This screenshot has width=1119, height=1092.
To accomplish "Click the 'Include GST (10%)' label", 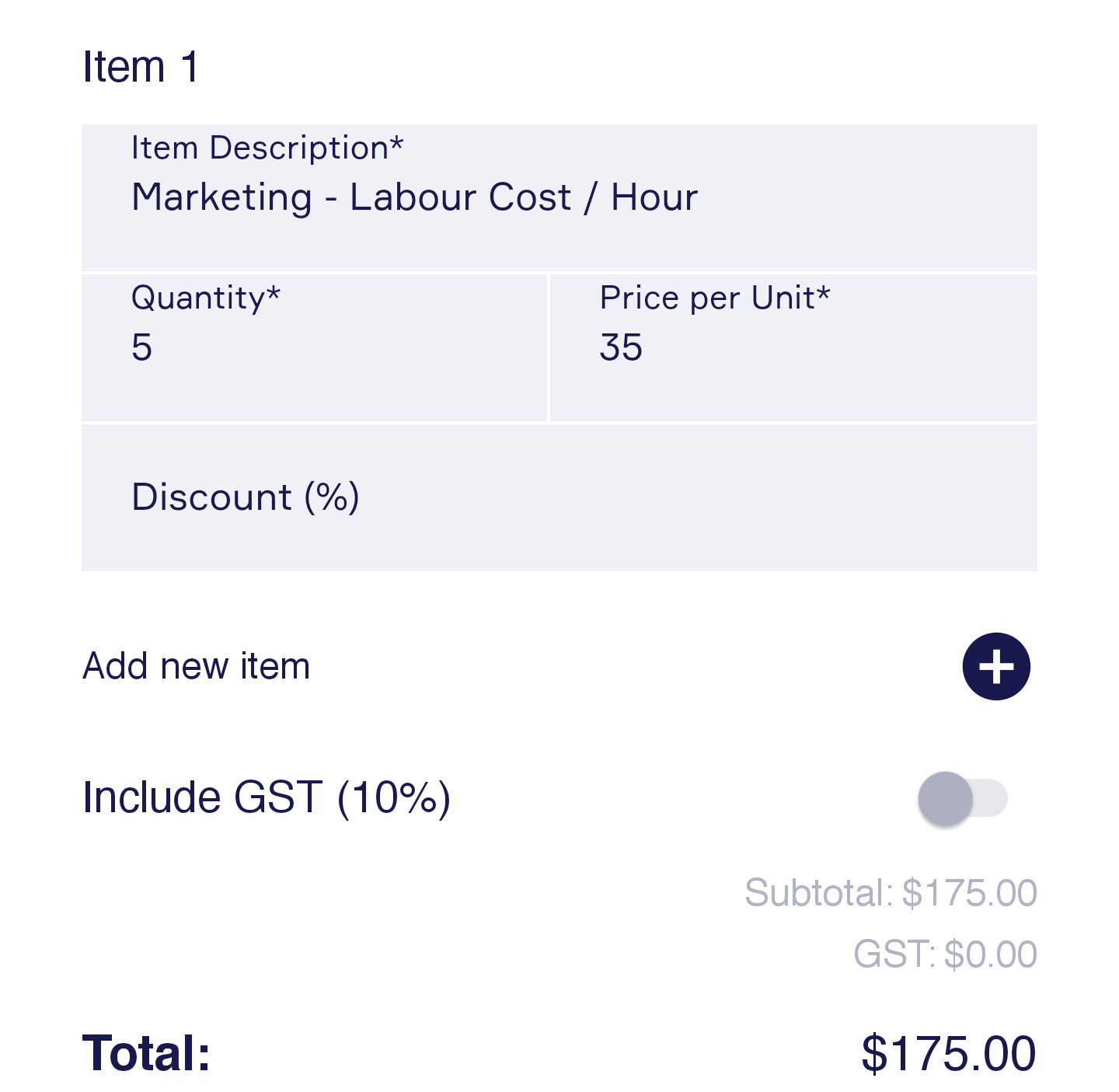I will coord(267,797).
